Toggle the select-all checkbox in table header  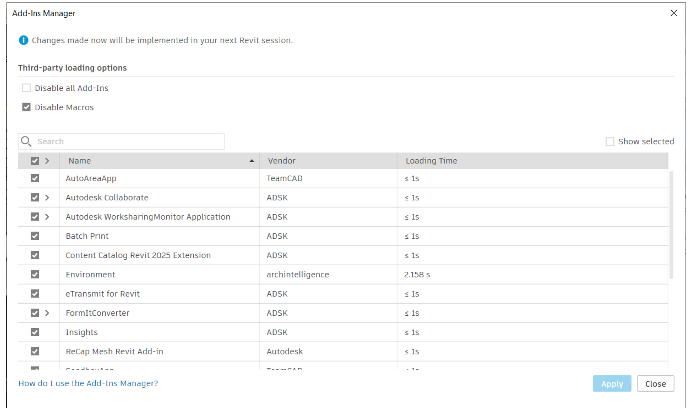(35, 161)
